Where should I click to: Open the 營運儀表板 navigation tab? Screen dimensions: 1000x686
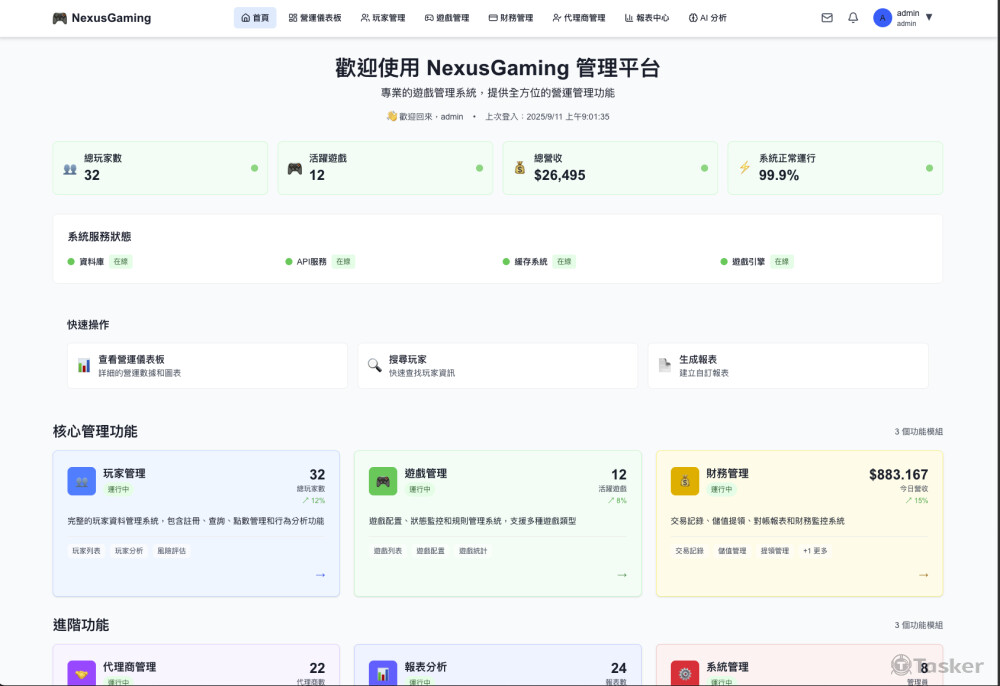point(315,18)
